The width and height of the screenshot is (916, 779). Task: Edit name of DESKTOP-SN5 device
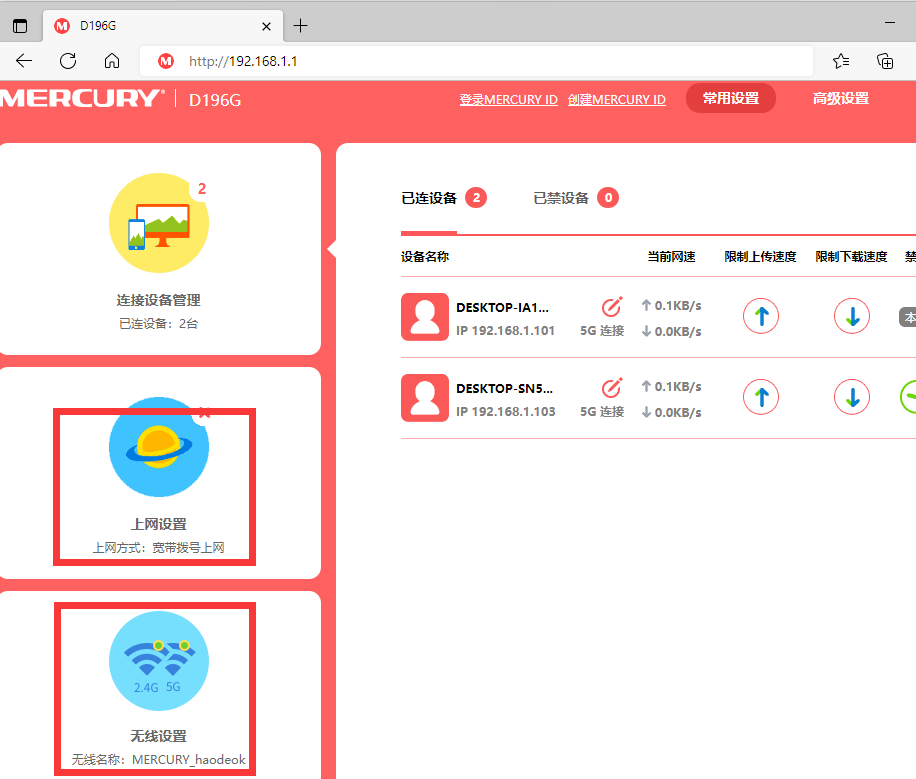[x=612, y=387]
